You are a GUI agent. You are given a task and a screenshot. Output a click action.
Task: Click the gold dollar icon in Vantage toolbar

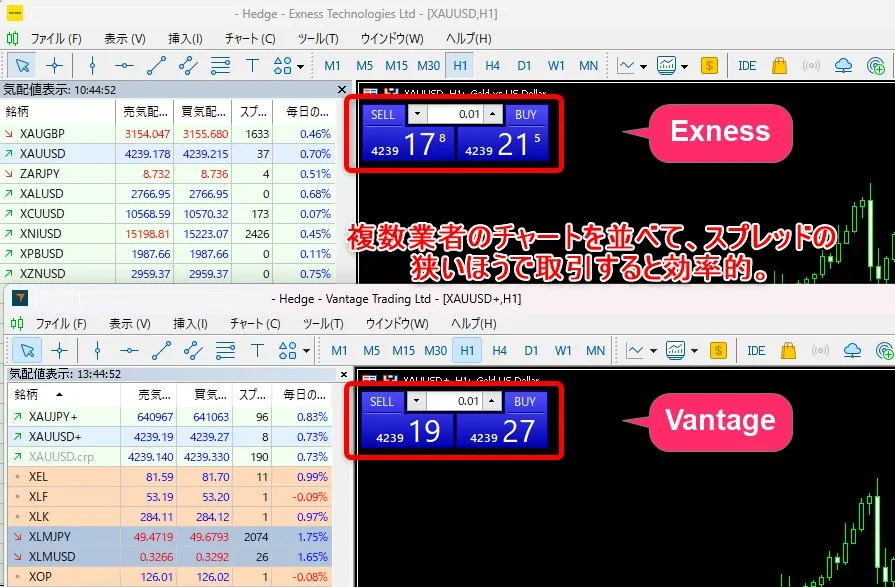(718, 350)
